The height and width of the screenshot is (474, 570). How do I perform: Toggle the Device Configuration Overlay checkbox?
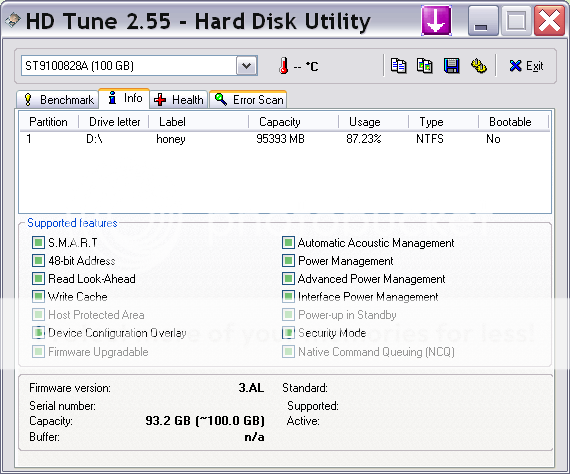pyautogui.click(x=39, y=333)
